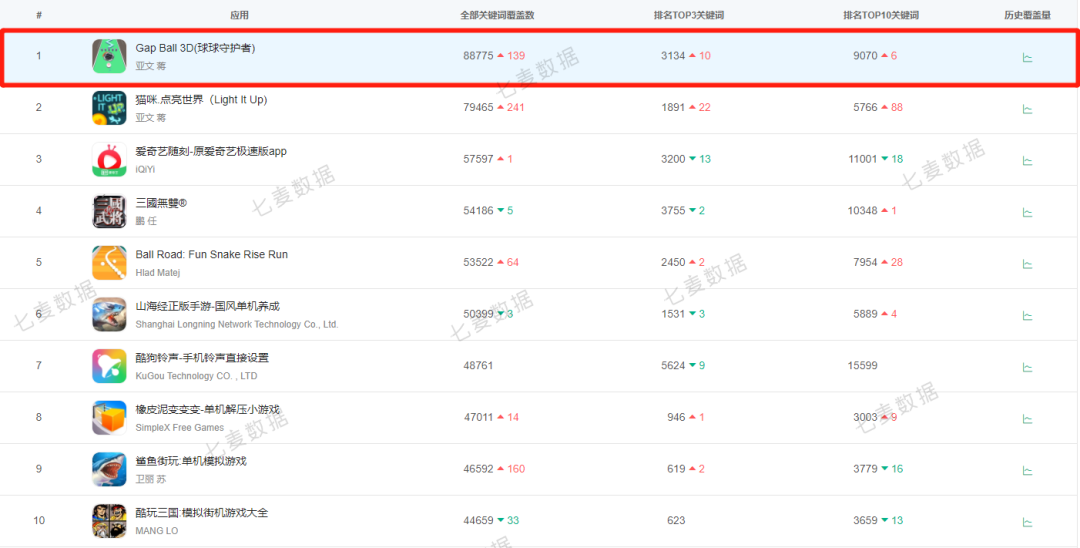
Task: Select TOP10 keyword value 15599
Action: pyautogui.click(x=862, y=366)
